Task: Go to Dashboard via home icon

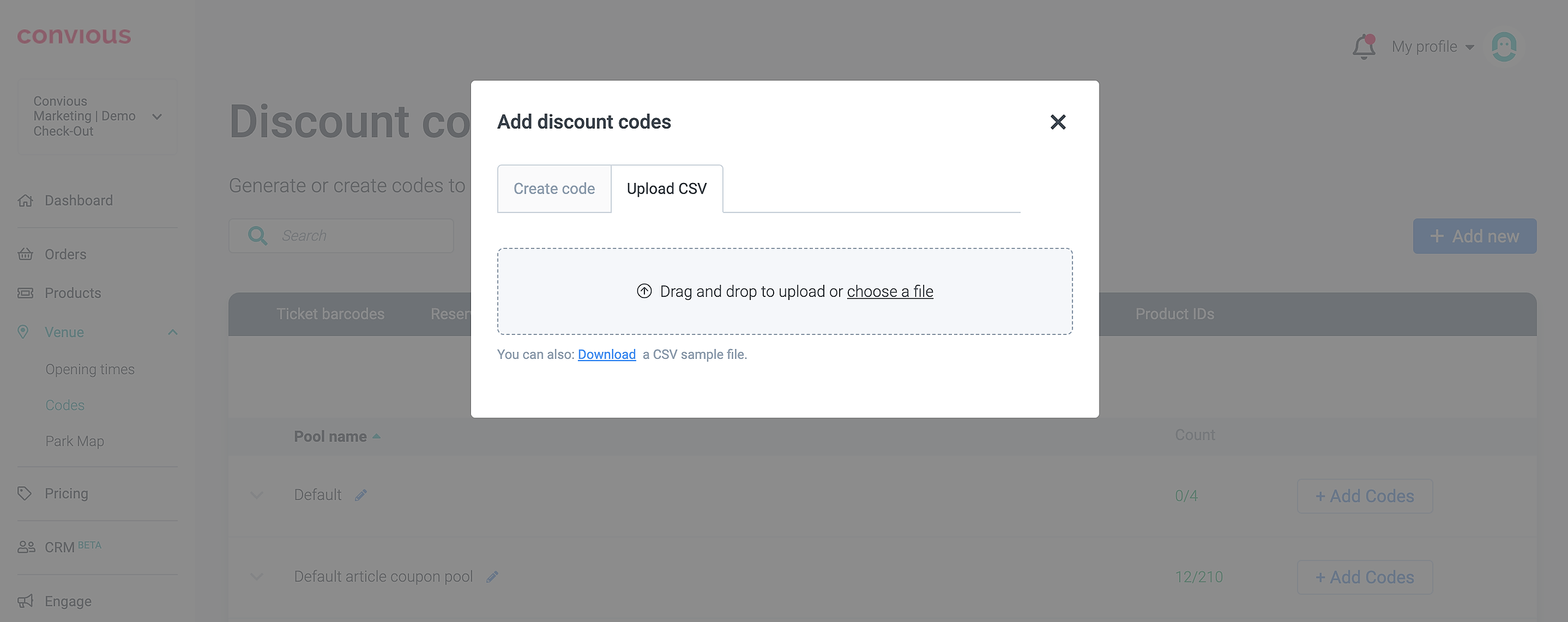Action: pyautogui.click(x=25, y=201)
